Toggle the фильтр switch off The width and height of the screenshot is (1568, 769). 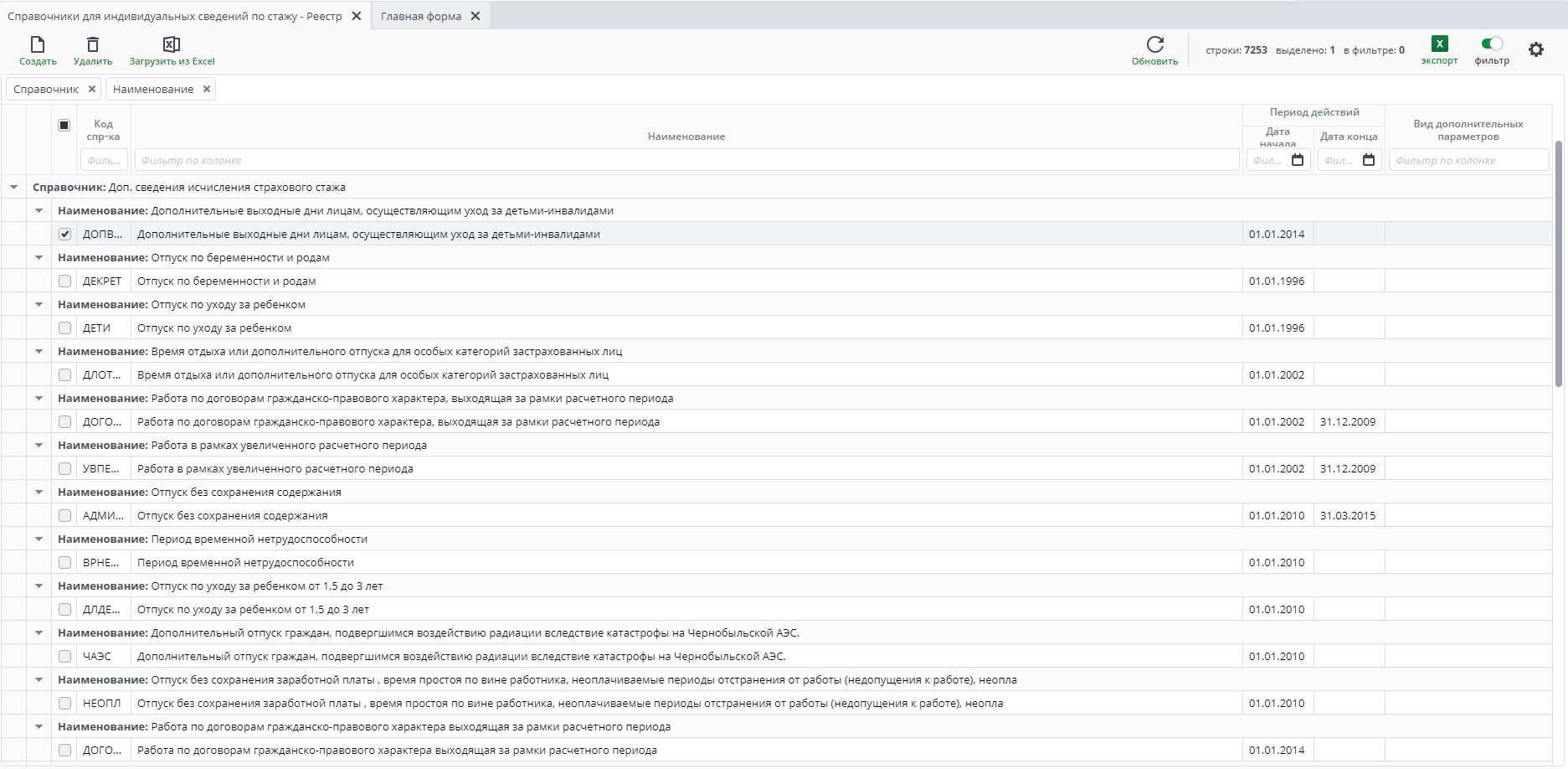pyautogui.click(x=1492, y=44)
